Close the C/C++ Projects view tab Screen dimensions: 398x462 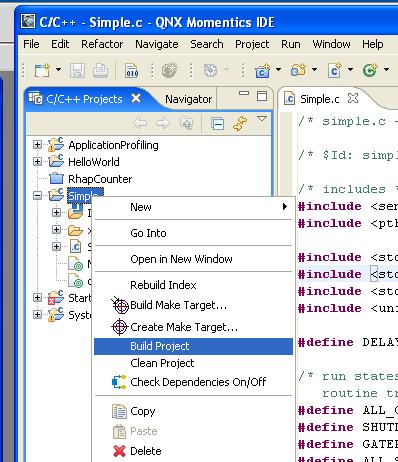click(136, 98)
